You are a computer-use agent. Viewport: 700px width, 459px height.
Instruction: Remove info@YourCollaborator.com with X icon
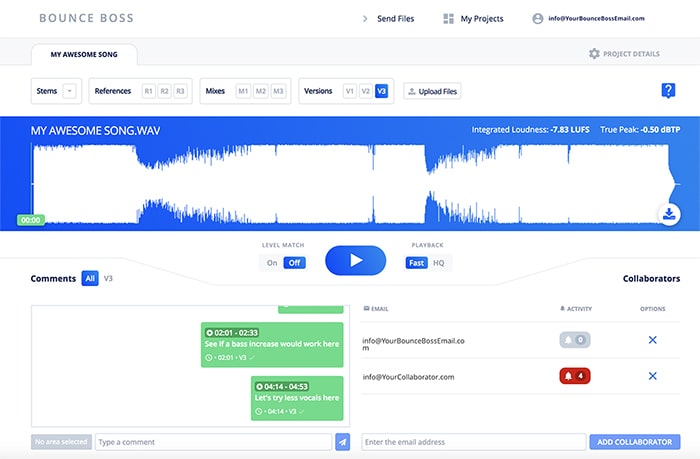[652, 376]
